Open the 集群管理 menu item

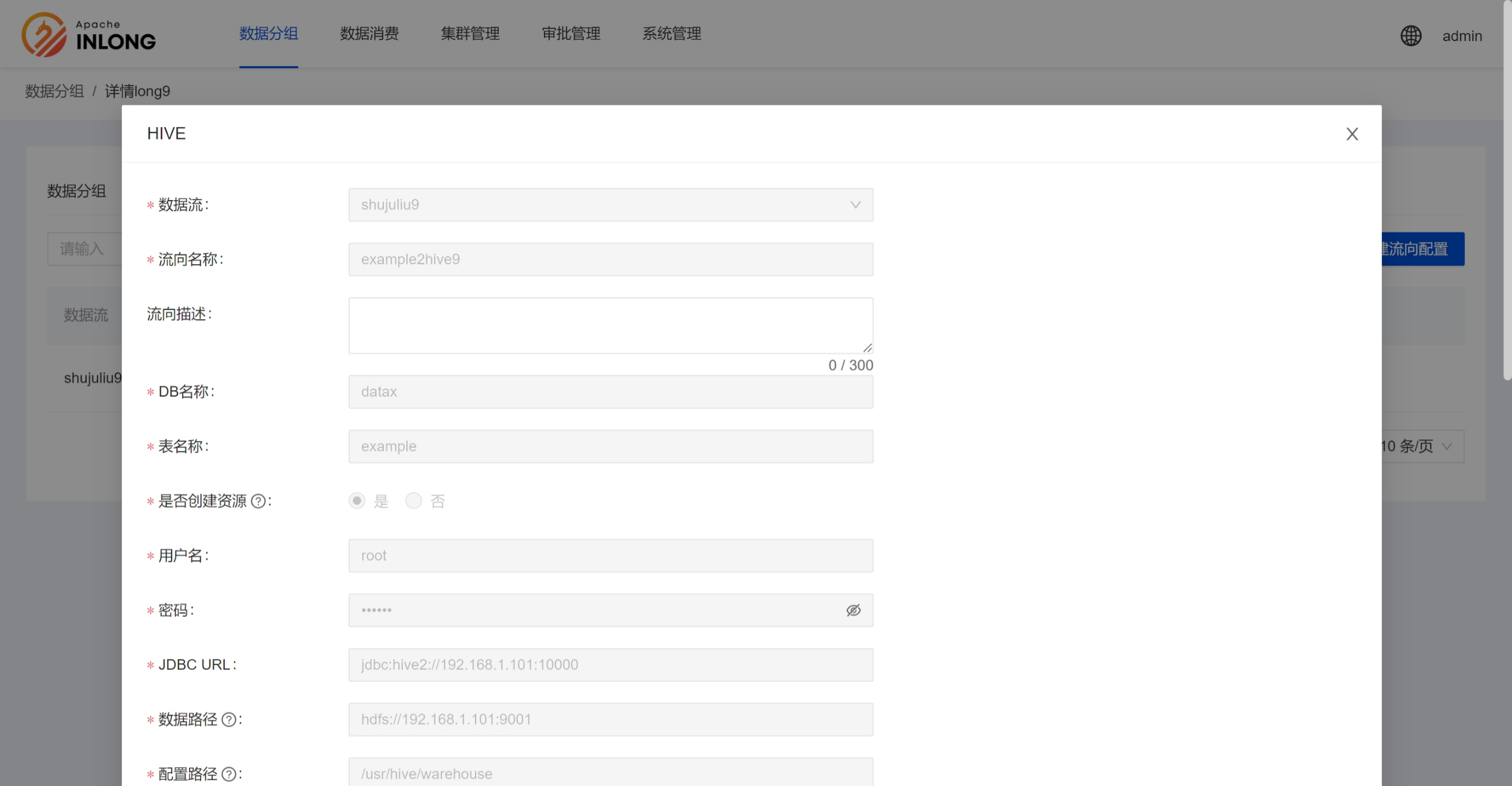[x=469, y=34]
